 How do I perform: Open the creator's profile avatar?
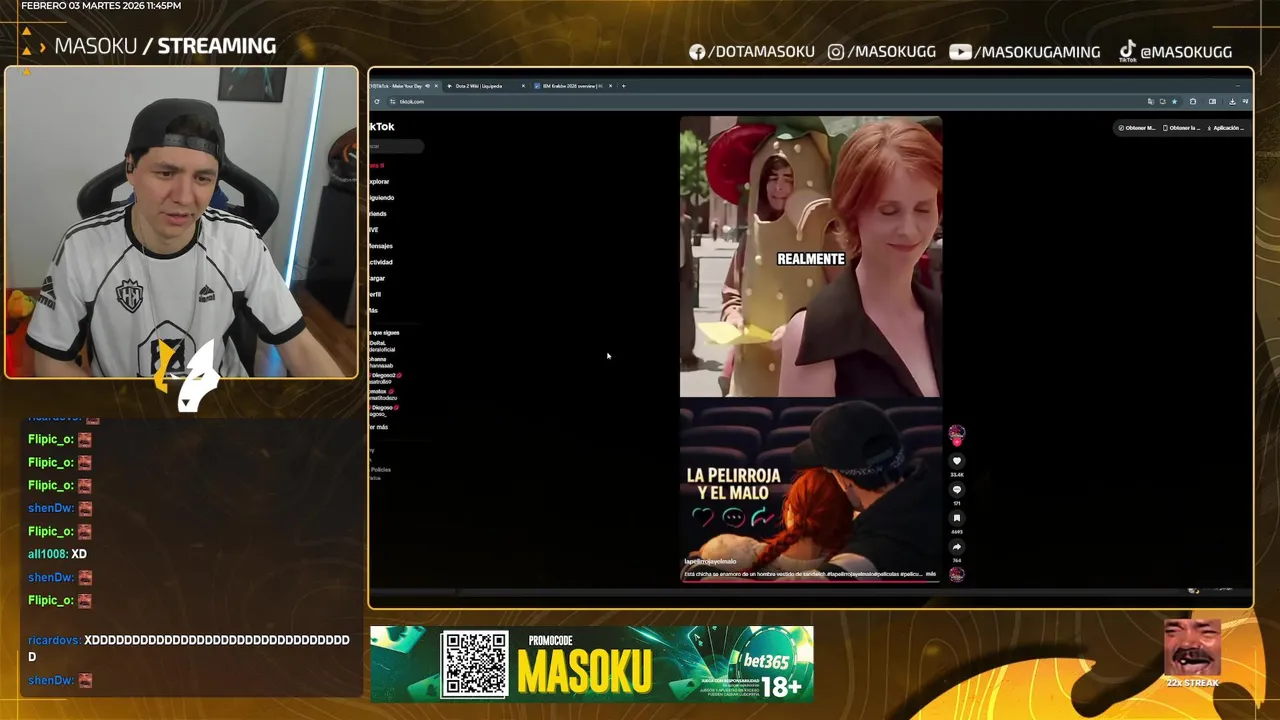coord(957,433)
